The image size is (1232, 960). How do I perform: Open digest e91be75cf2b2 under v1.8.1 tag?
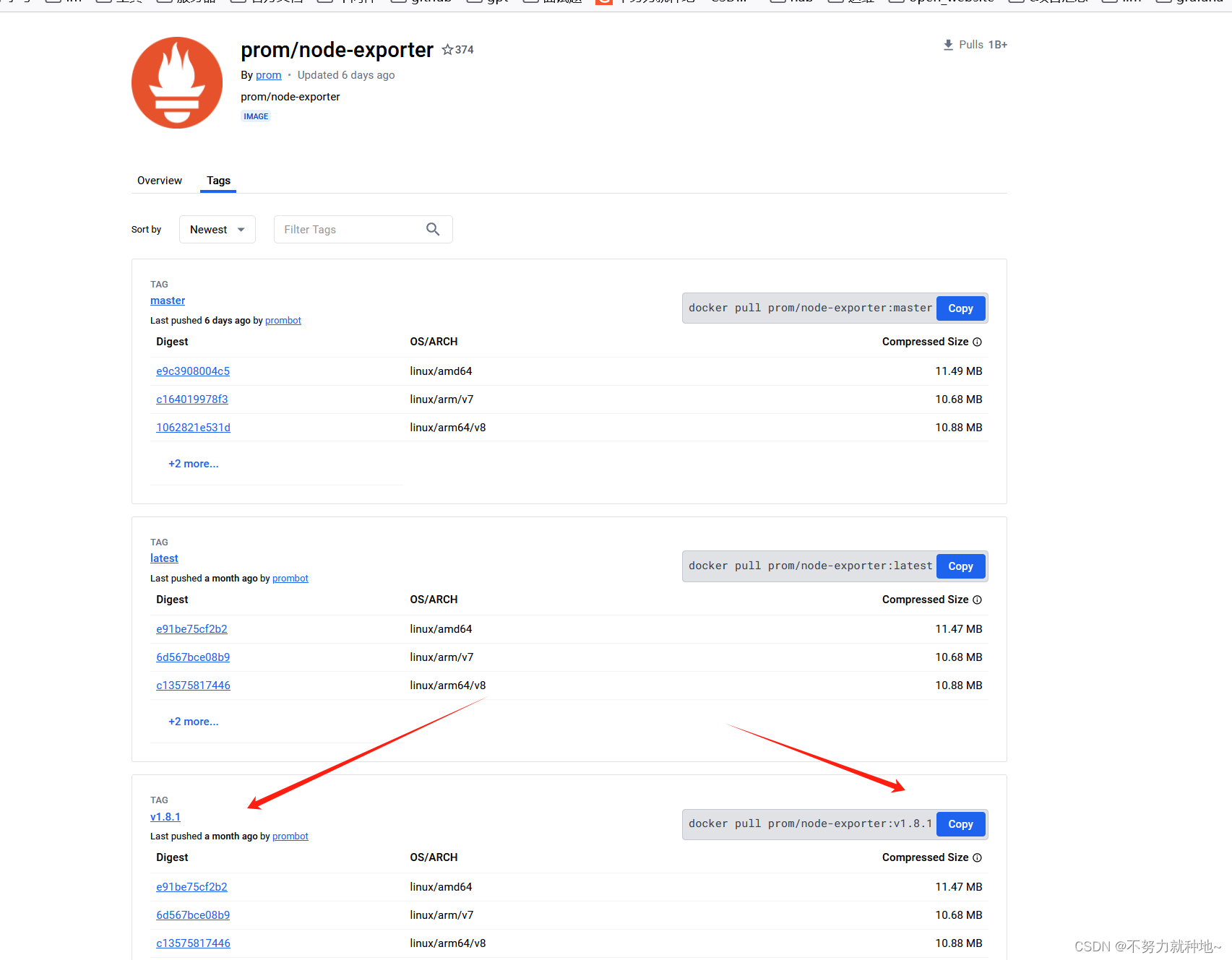click(191, 887)
